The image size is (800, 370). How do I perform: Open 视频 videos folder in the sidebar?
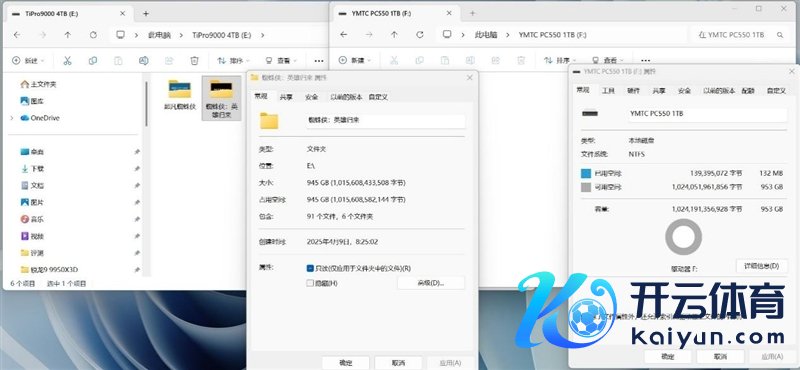pyautogui.click(x=32, y=236)
